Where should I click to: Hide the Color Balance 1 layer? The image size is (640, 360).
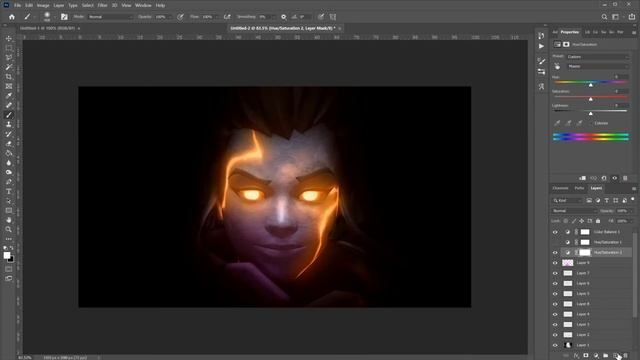tap(555, 232)
